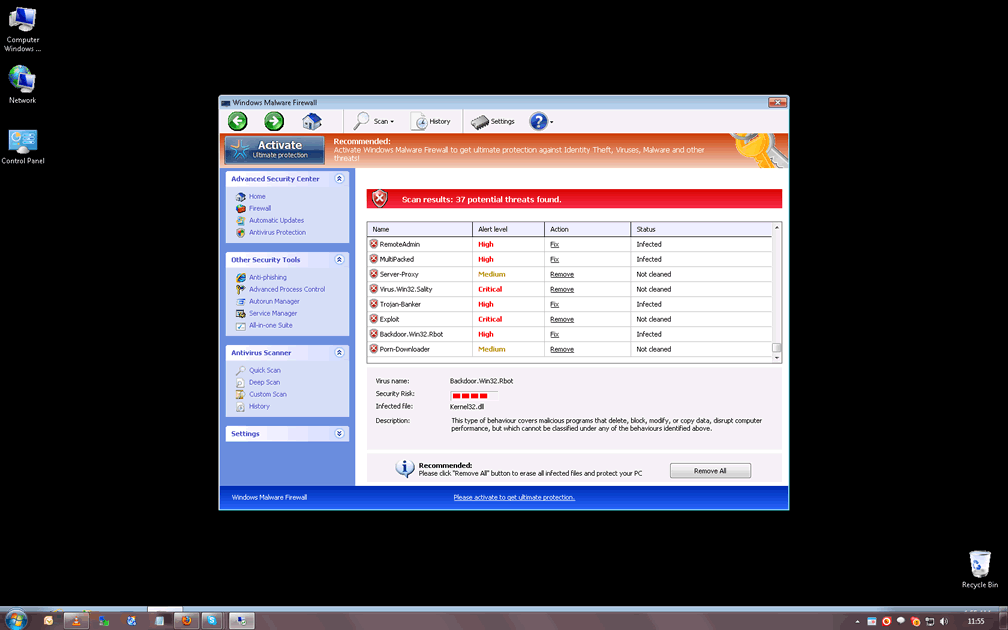Viewport: 1008px width, 630px height.
Task: Open Settings from the toolbar
Action: (x=493, y=121)
